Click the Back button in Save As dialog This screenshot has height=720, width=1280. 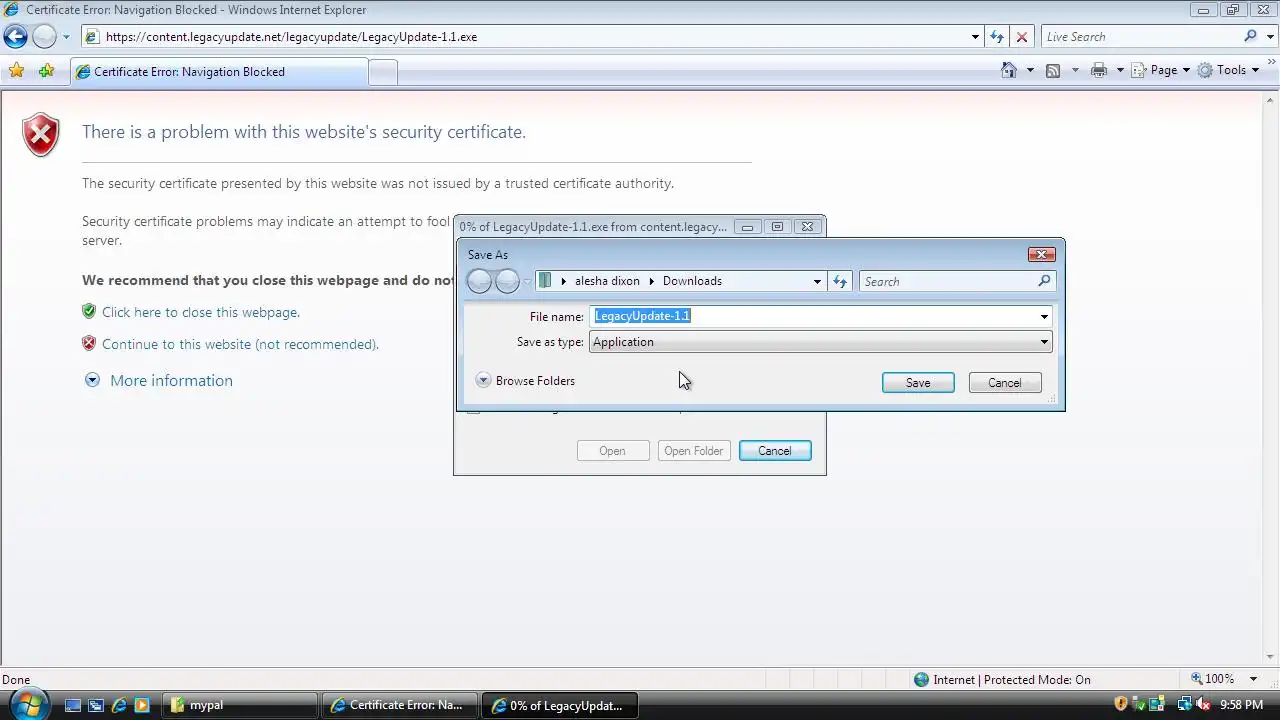pyautogui.click(x=480, y=281)
